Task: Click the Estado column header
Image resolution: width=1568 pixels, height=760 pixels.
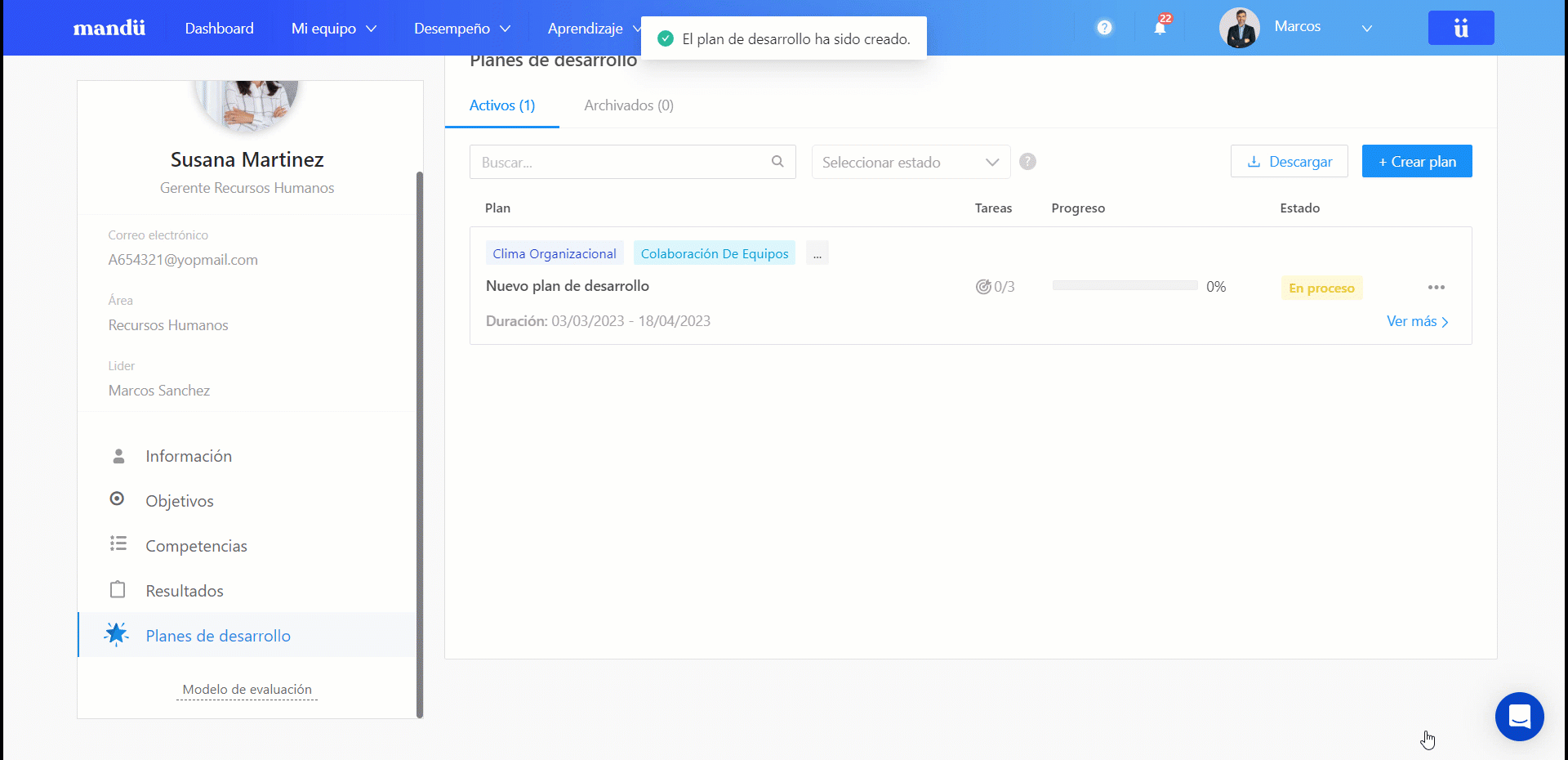Action: pyautogui.click(x=1300, y=208)
